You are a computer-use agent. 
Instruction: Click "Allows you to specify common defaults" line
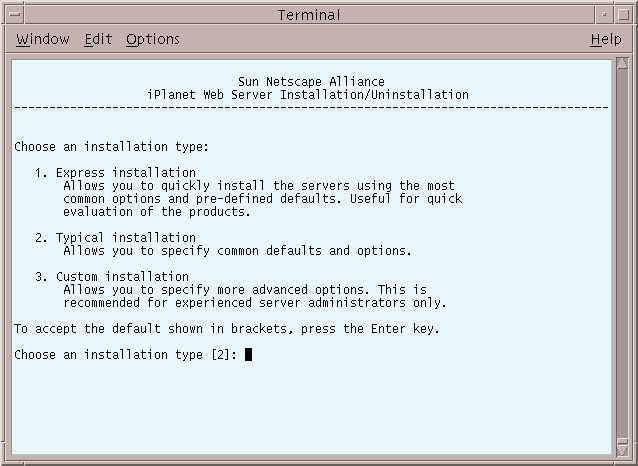click(238, 251)
